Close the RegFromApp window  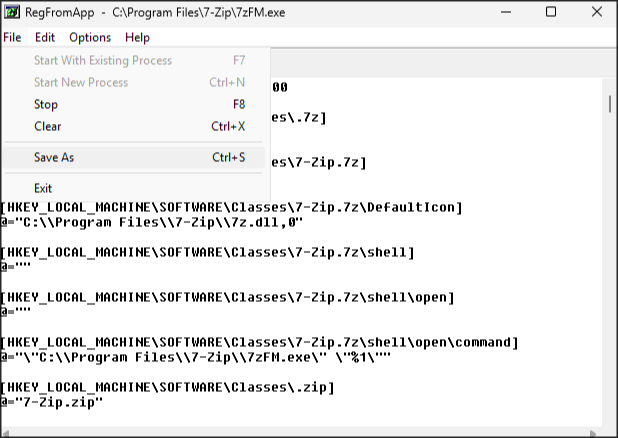pyautogui.click(x=596, y=12)
